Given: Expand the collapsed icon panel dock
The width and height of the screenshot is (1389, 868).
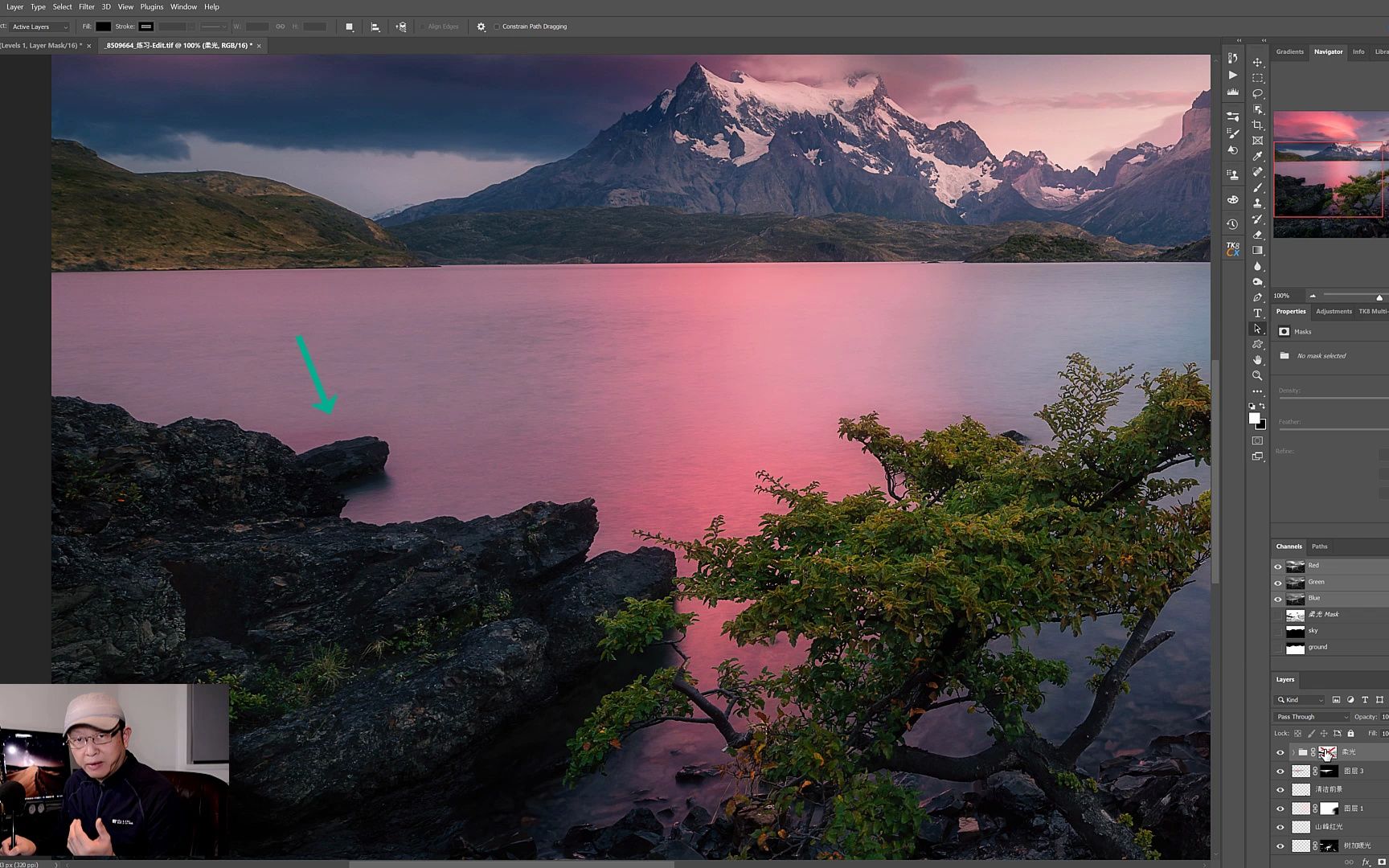Looking at the screenshot, I should (1239, 40).
